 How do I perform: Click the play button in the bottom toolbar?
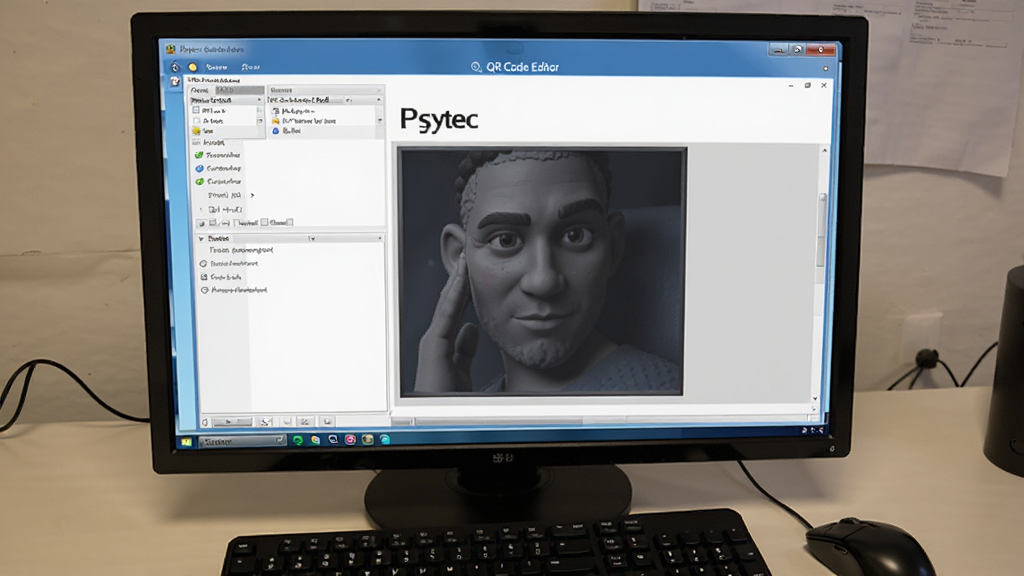pyautogui.click(x=232, y=422)
